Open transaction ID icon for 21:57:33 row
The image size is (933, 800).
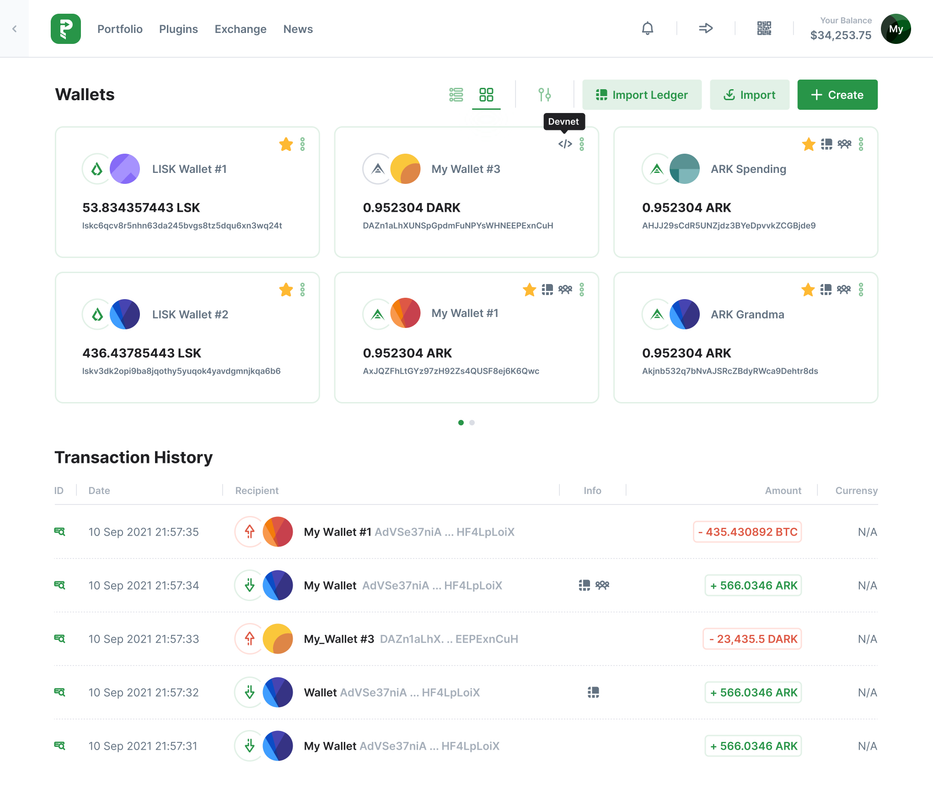coord(60,639)
